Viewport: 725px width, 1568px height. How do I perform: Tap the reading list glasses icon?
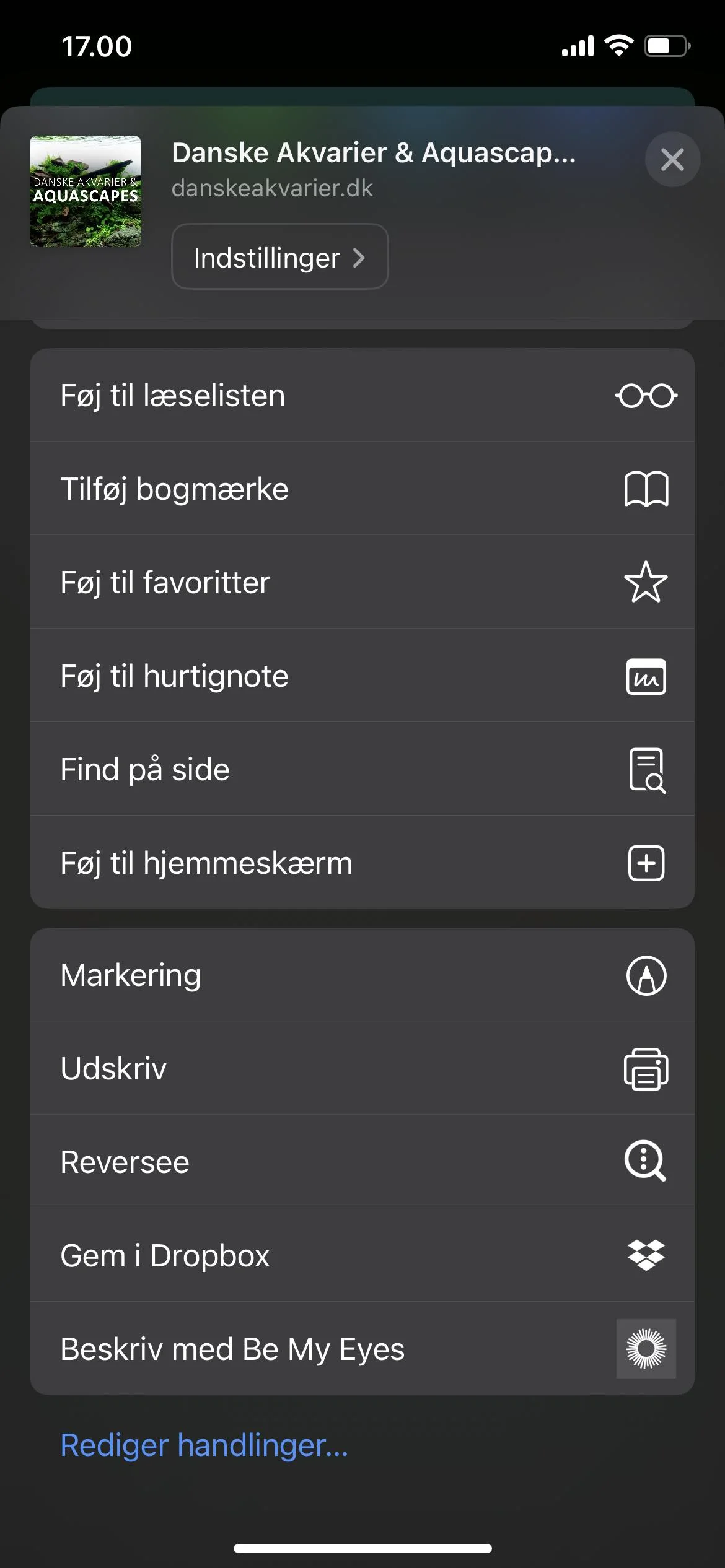pyautogui.click(x=646, y=396)
